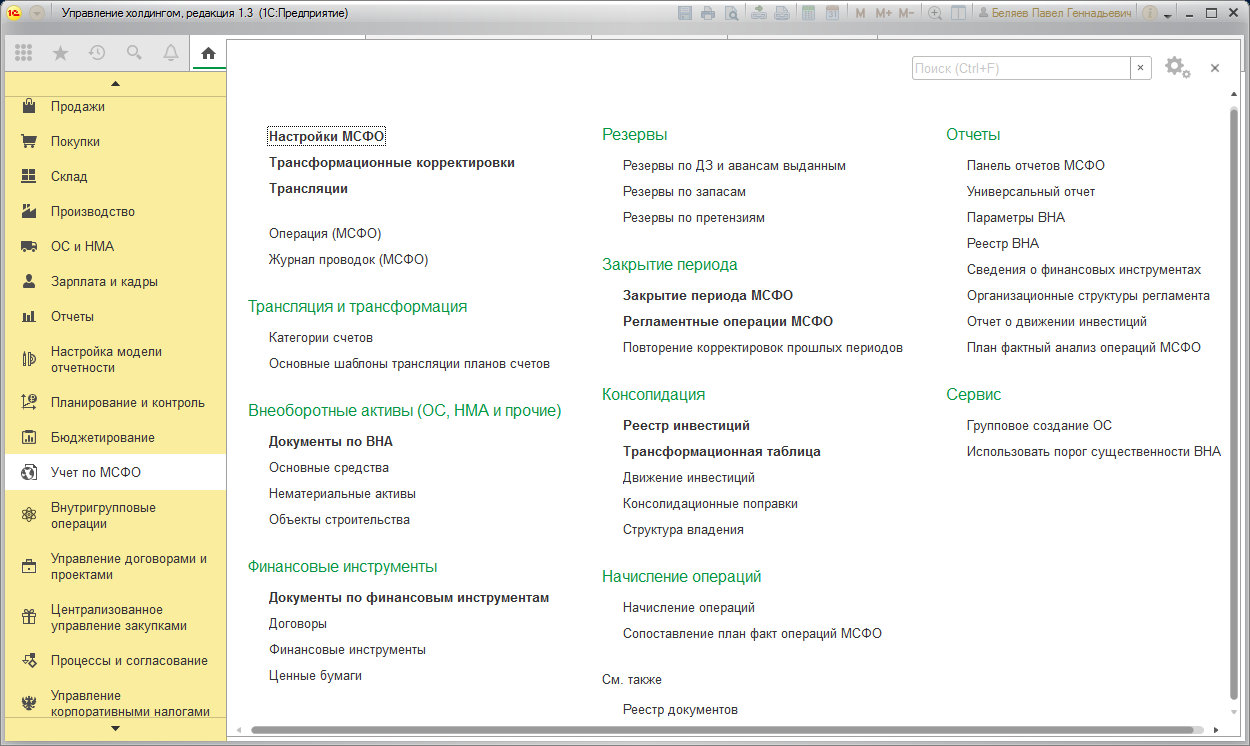Open Реестр документов under См. также
Image resolution: width=1250 pixels, height=746 pixels.
click(x=680, y=710)
